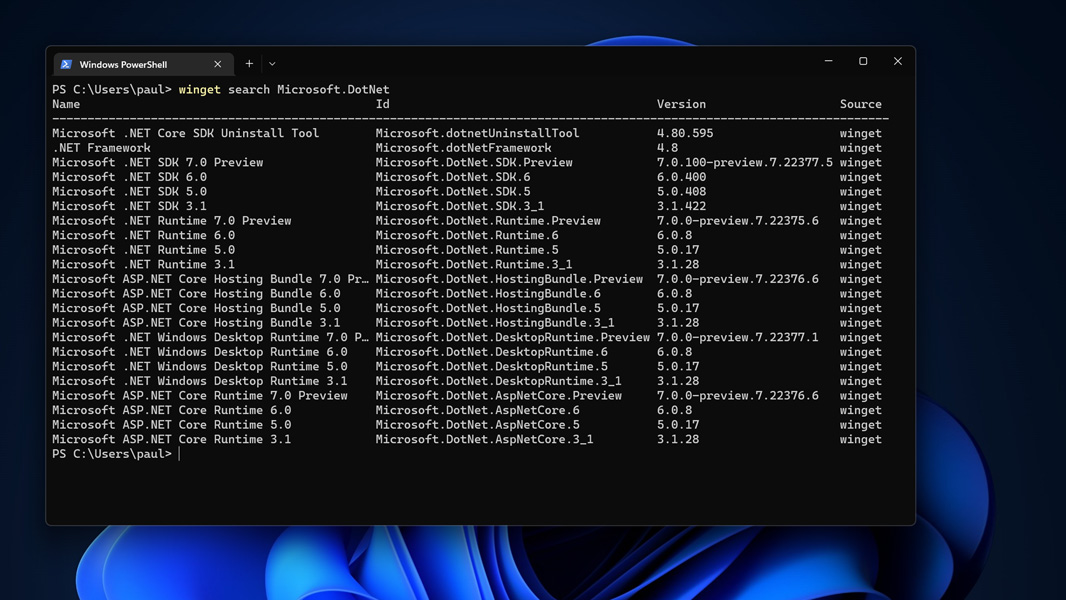Minimize the terminal window
Screen dimensions: 1066x600
[828, 62]
